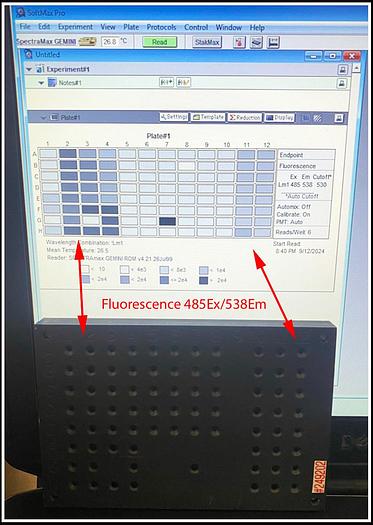
Task: Click the Reduction button
Action: click(245, 118)
